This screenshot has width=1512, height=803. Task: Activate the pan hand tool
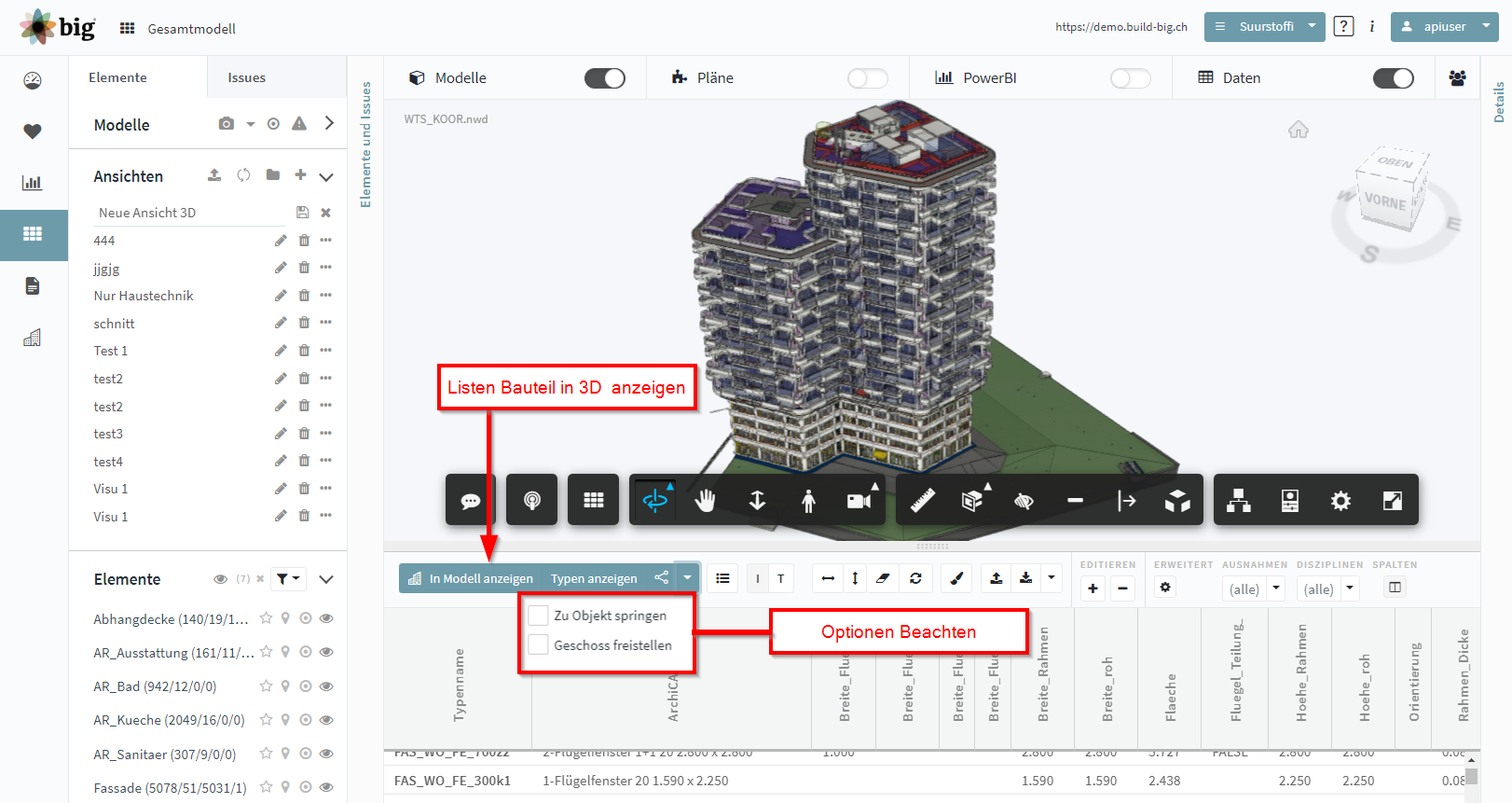click(706, 501)
